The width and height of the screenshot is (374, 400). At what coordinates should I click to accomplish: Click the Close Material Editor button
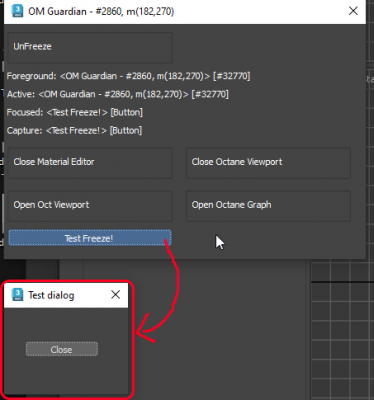pyautogui.click(x=90, y=163)
